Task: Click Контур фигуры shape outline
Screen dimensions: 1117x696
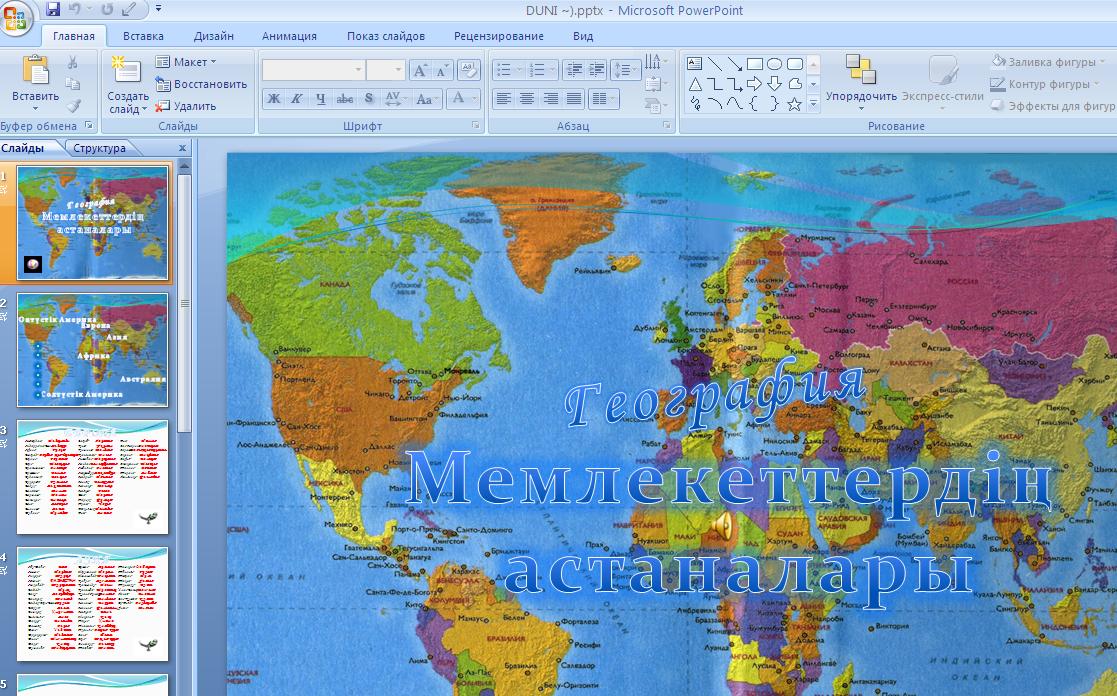Action: click(x=1044, y=84)
